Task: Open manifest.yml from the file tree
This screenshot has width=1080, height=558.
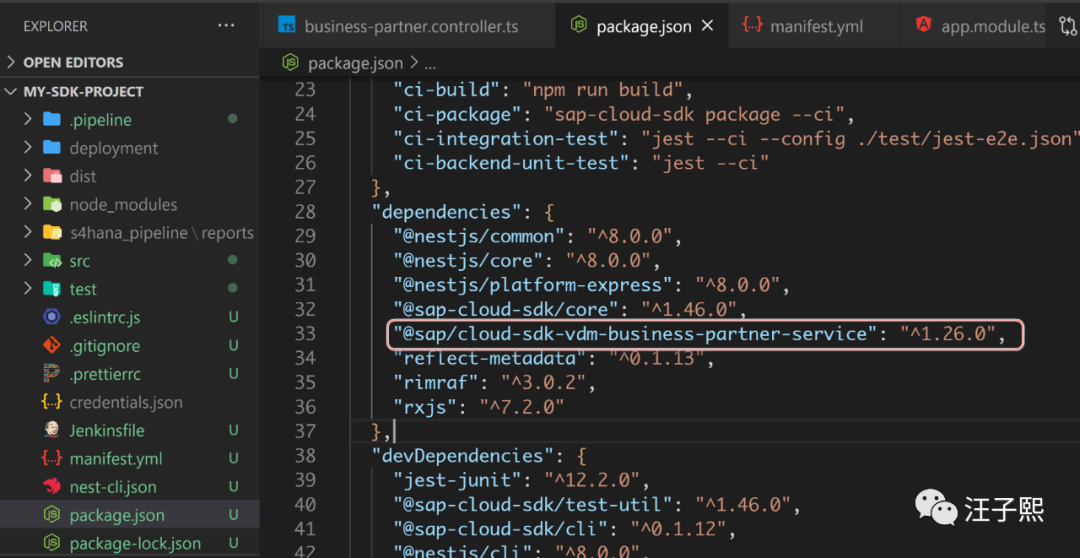Action: (115, 459)
